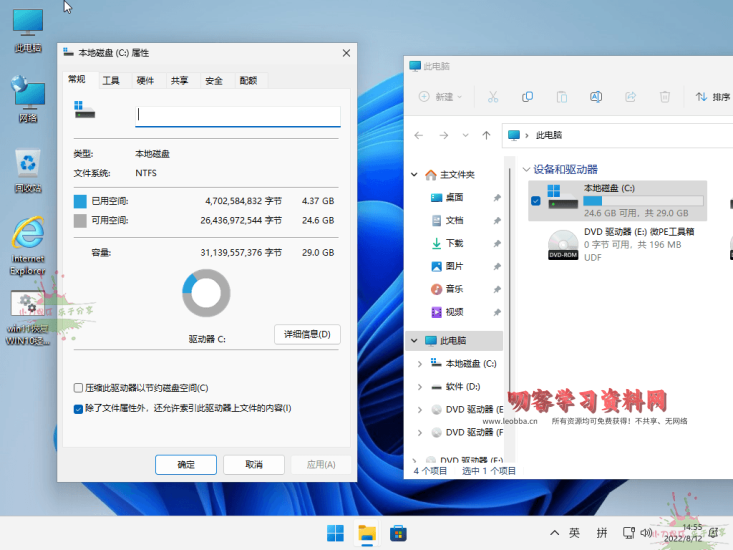Image resolution: width=733 pixels, height=550 pixels.
Task: Collapse 设备和驱动器 group header
Action: [x=526, y=169]
